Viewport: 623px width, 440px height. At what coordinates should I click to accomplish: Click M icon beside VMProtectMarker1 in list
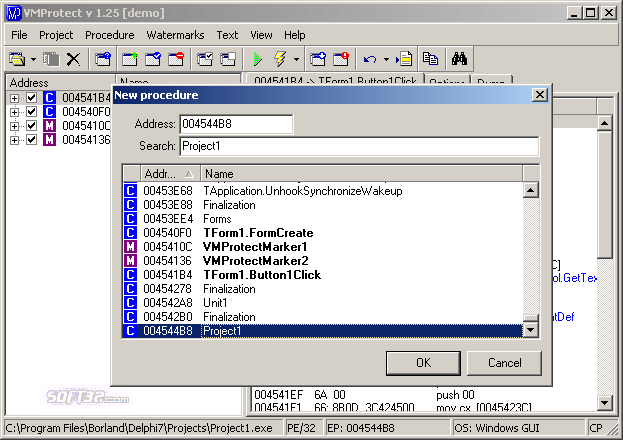point(130,247)
